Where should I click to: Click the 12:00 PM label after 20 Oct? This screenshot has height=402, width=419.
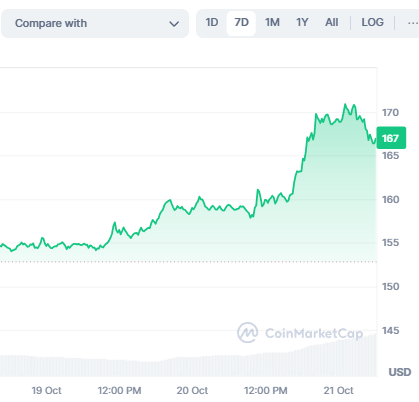(266, 390)
